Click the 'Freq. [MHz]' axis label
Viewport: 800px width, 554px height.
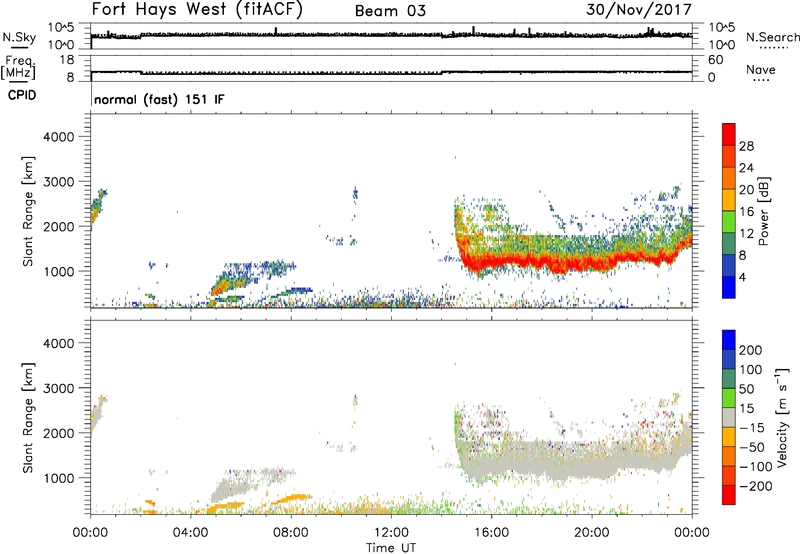(18, 68)
